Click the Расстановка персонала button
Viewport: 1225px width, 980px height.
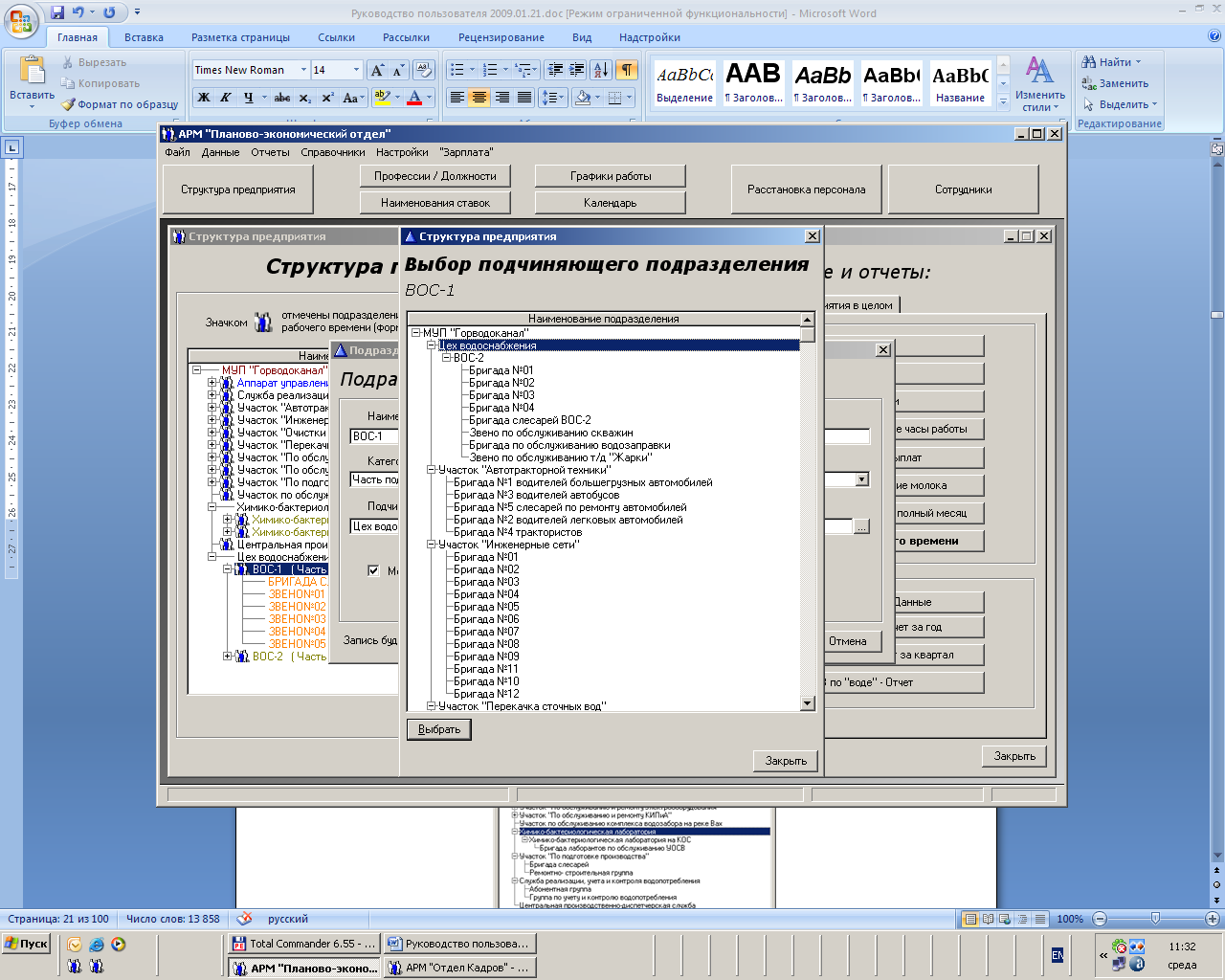coord(807,189)
